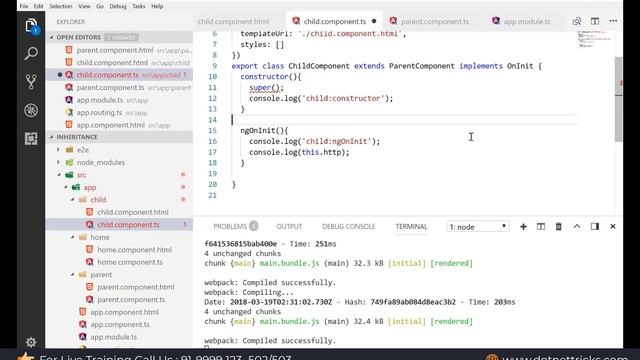Click line number 15 in gutter
The height and width of the screenshot is (360, 640).
pyautogui.click(x=212, y=131)
